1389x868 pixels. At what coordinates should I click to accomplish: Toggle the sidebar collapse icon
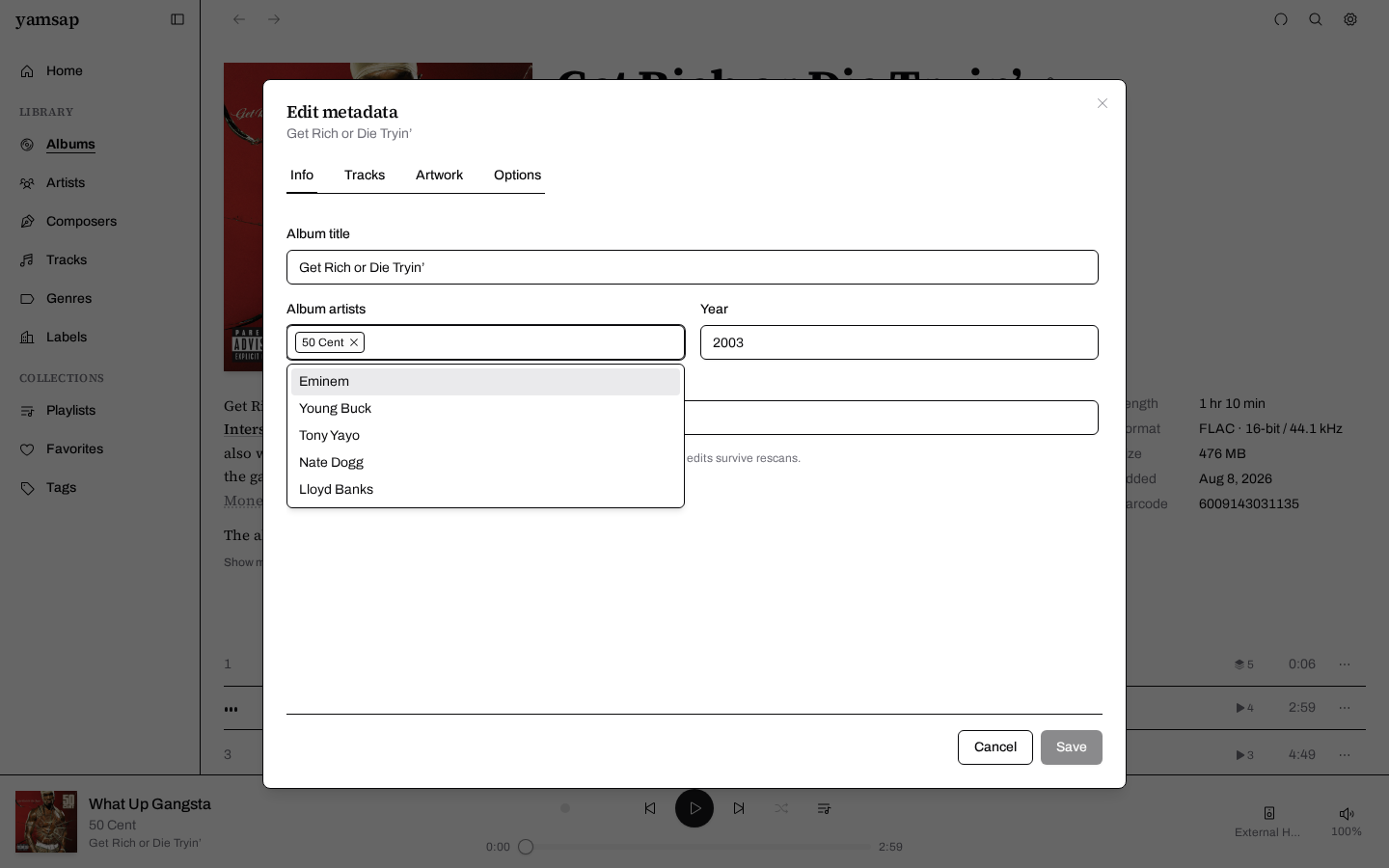click(177, 19)
